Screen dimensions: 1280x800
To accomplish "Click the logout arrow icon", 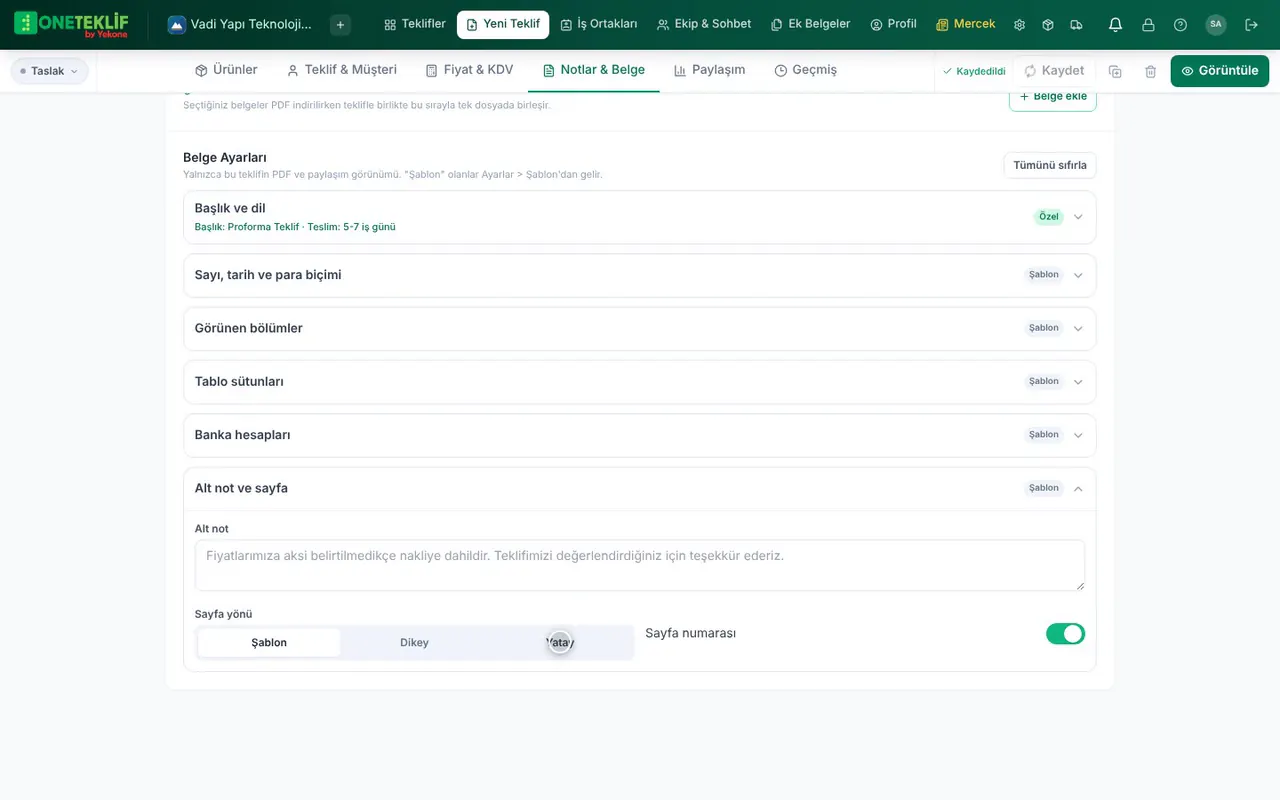I will (1252, 24).
